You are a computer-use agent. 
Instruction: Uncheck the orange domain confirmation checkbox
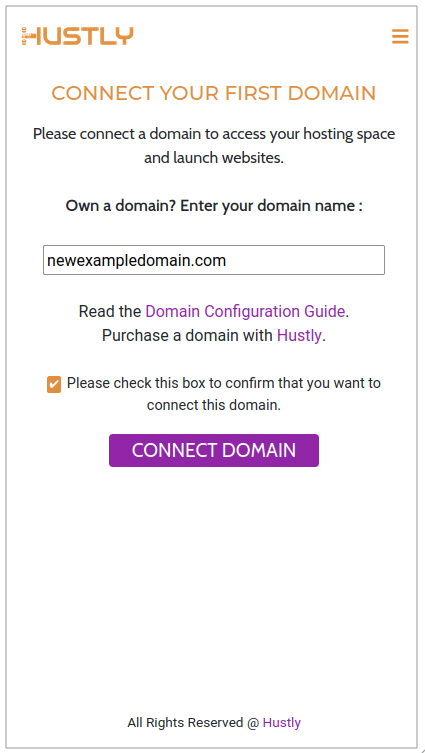tap(54, 385)
